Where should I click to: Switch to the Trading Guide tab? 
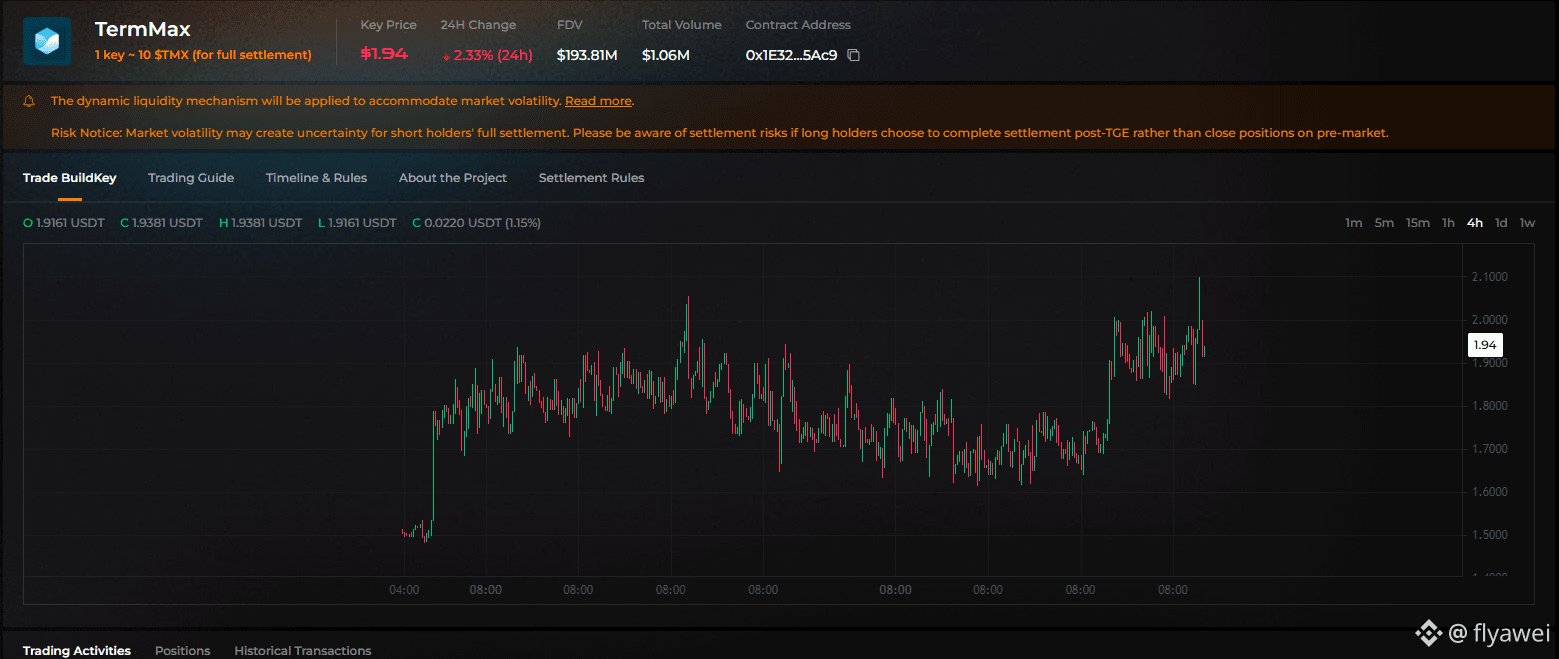tap(191, 178)
